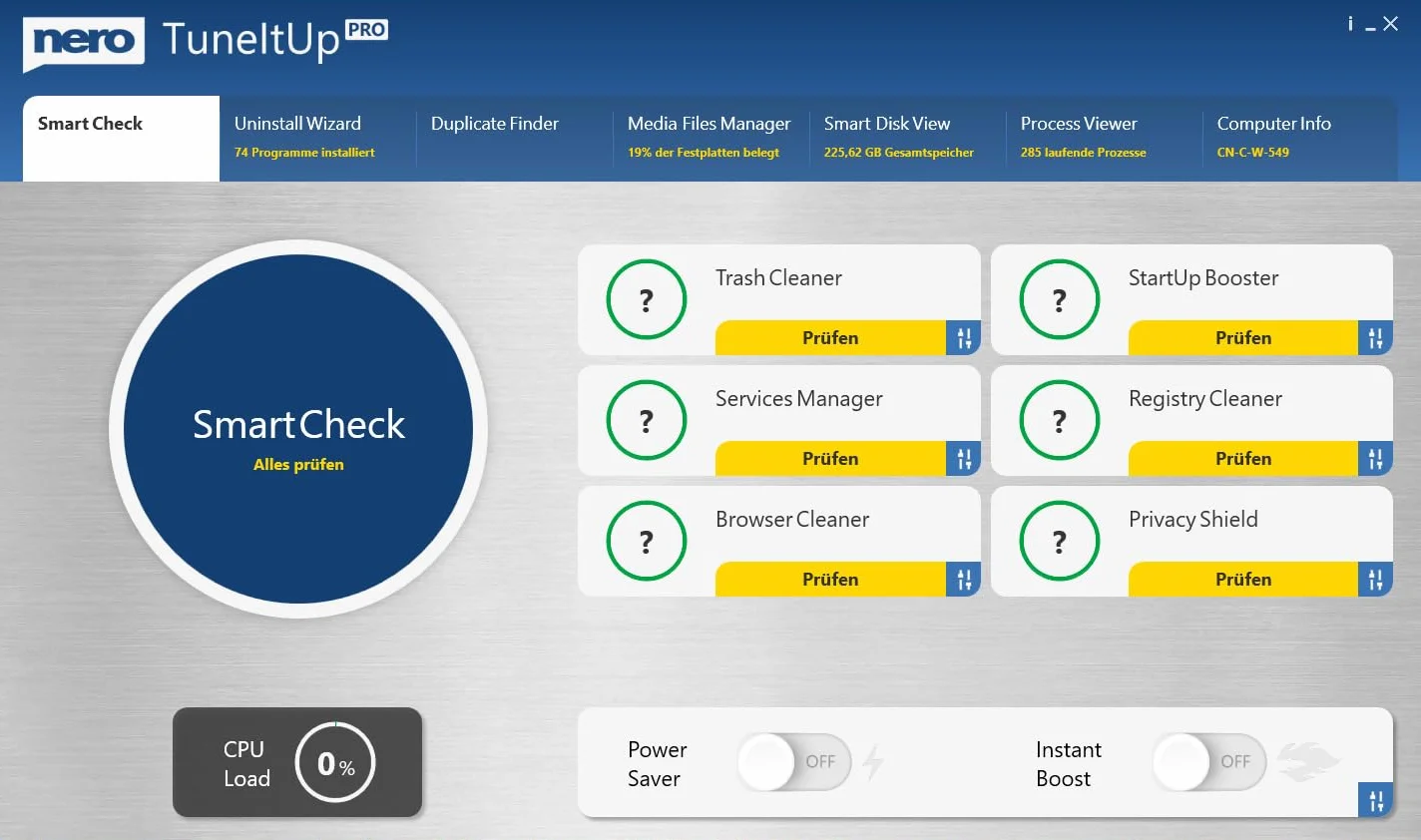1421x840 pixels.
Task: Click the Services Manager question mark status circle
Action: click(x=647, y=420)
